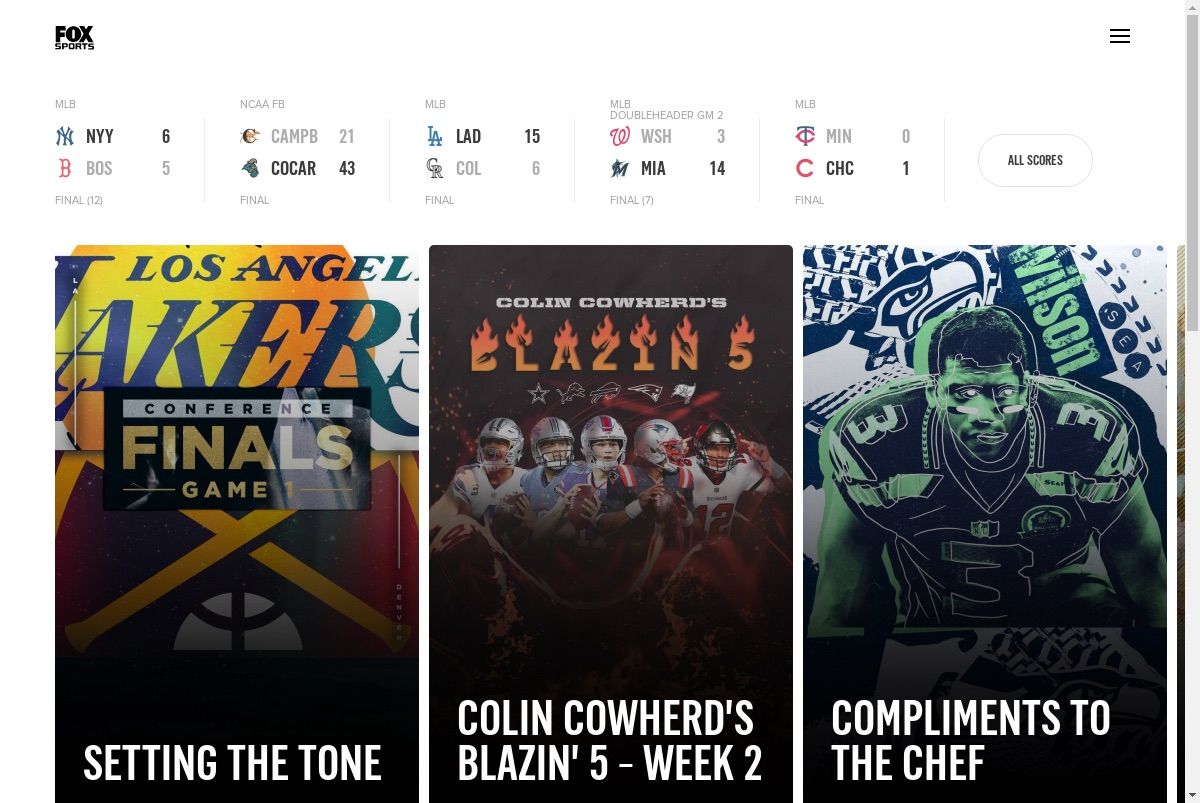Click the Cubs C logo

point(805,168)
